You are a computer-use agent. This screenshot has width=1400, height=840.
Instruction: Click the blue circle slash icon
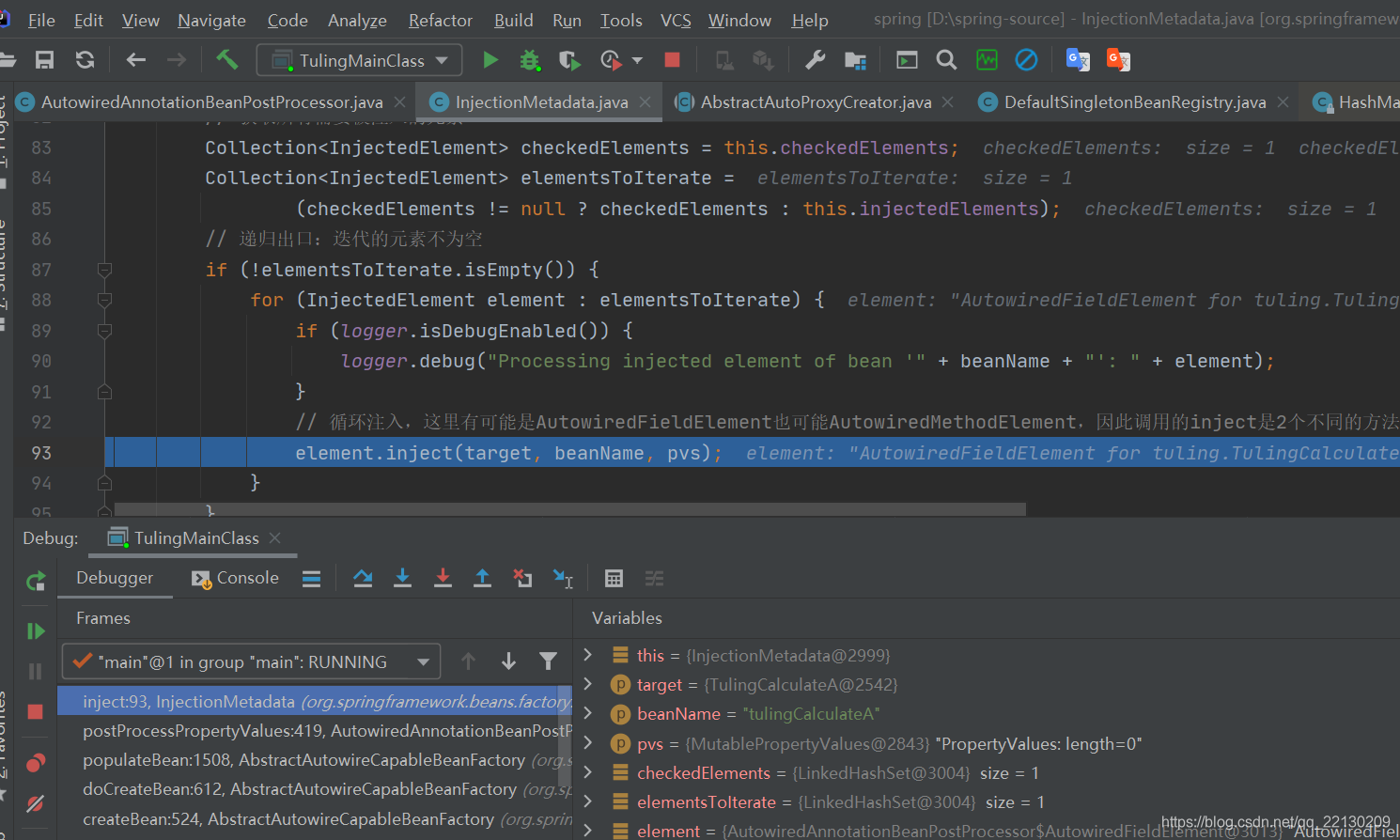coord(1026,60)
